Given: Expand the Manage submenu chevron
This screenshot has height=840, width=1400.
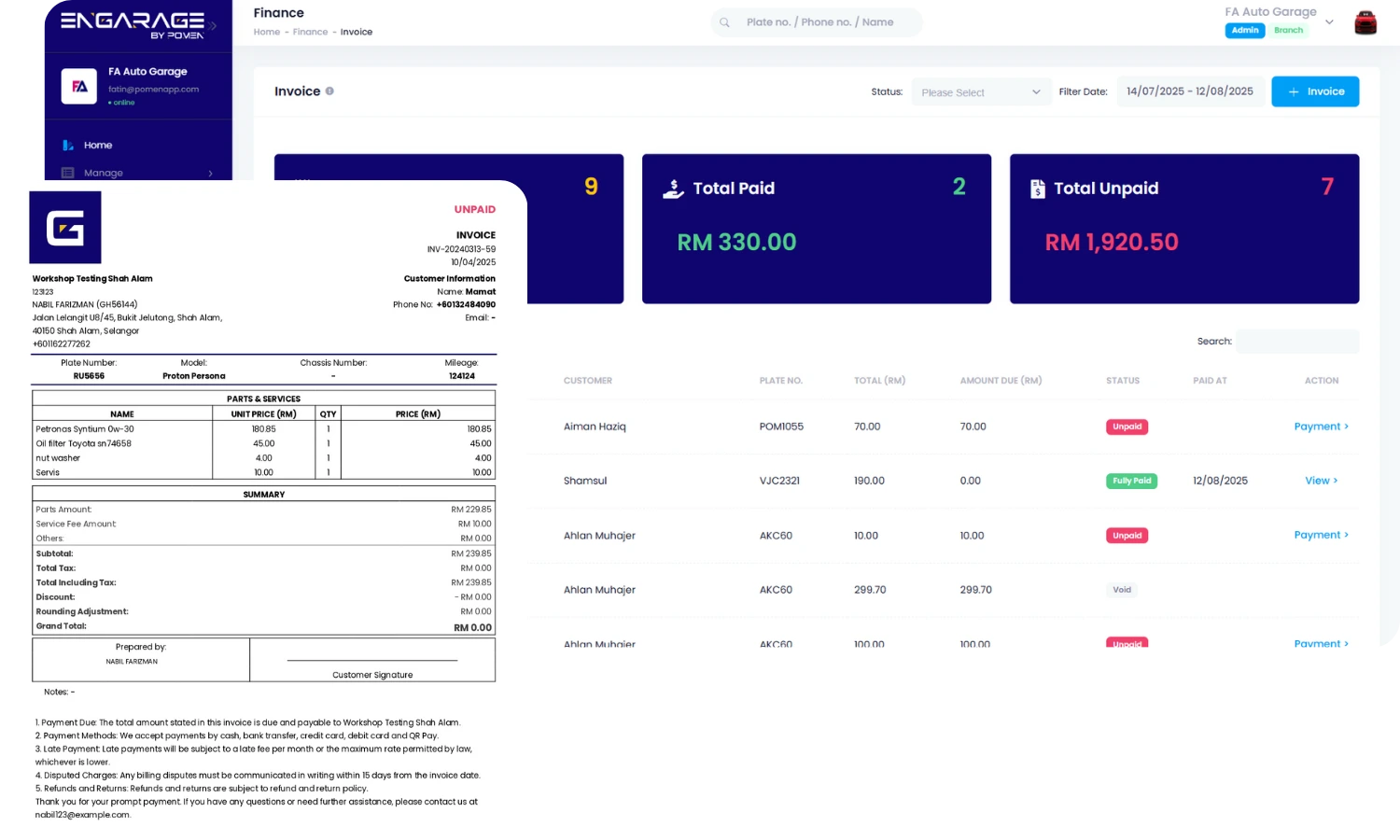Looking at the screenshot, I should pyautogui.click(x=210, y=174).
